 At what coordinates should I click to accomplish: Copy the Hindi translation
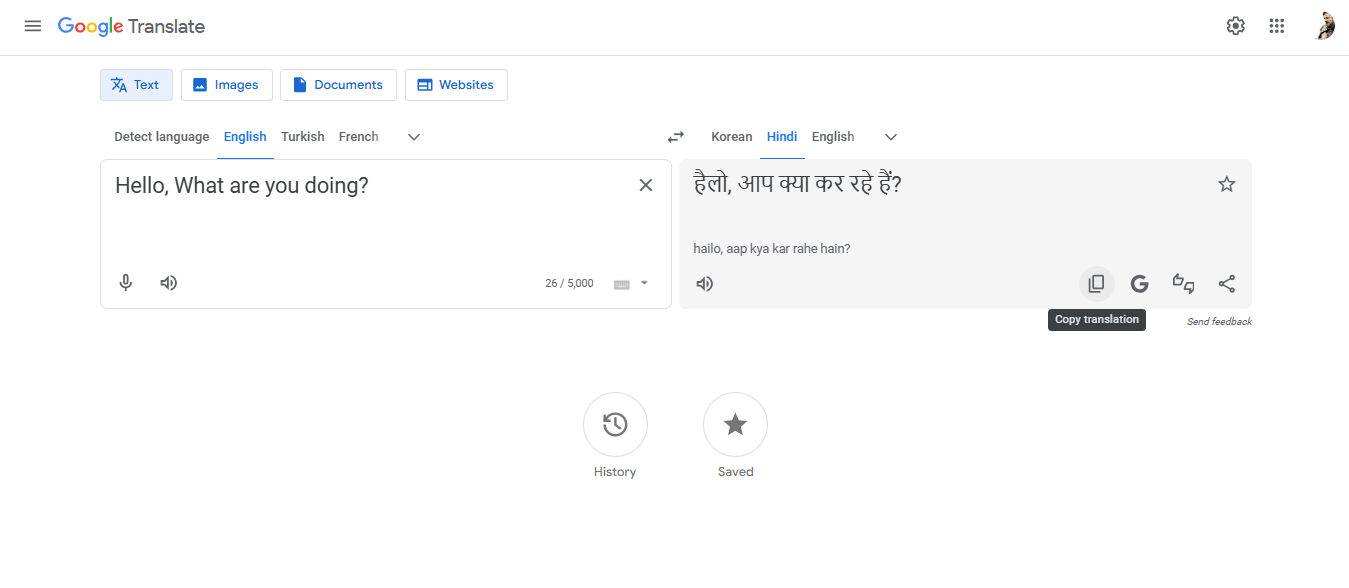click(x=1096, y=283)
